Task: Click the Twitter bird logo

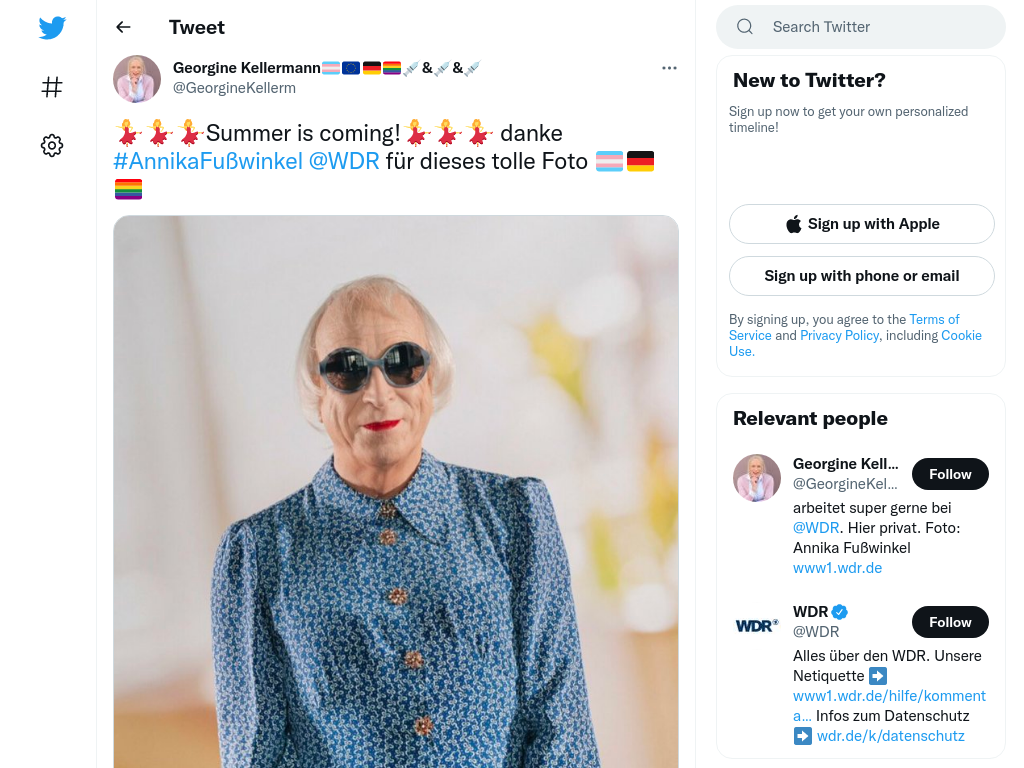Action: click(x=52, y=28)
